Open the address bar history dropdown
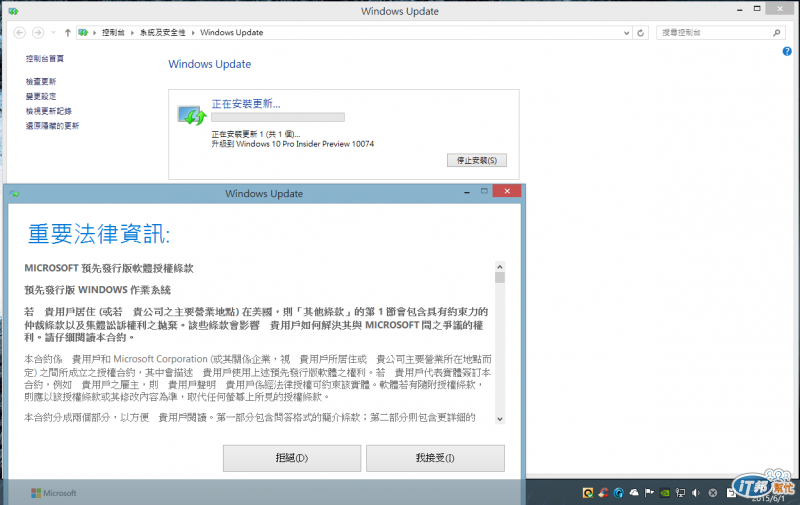This screenshot has height=505, width=800. coord(627,33)
